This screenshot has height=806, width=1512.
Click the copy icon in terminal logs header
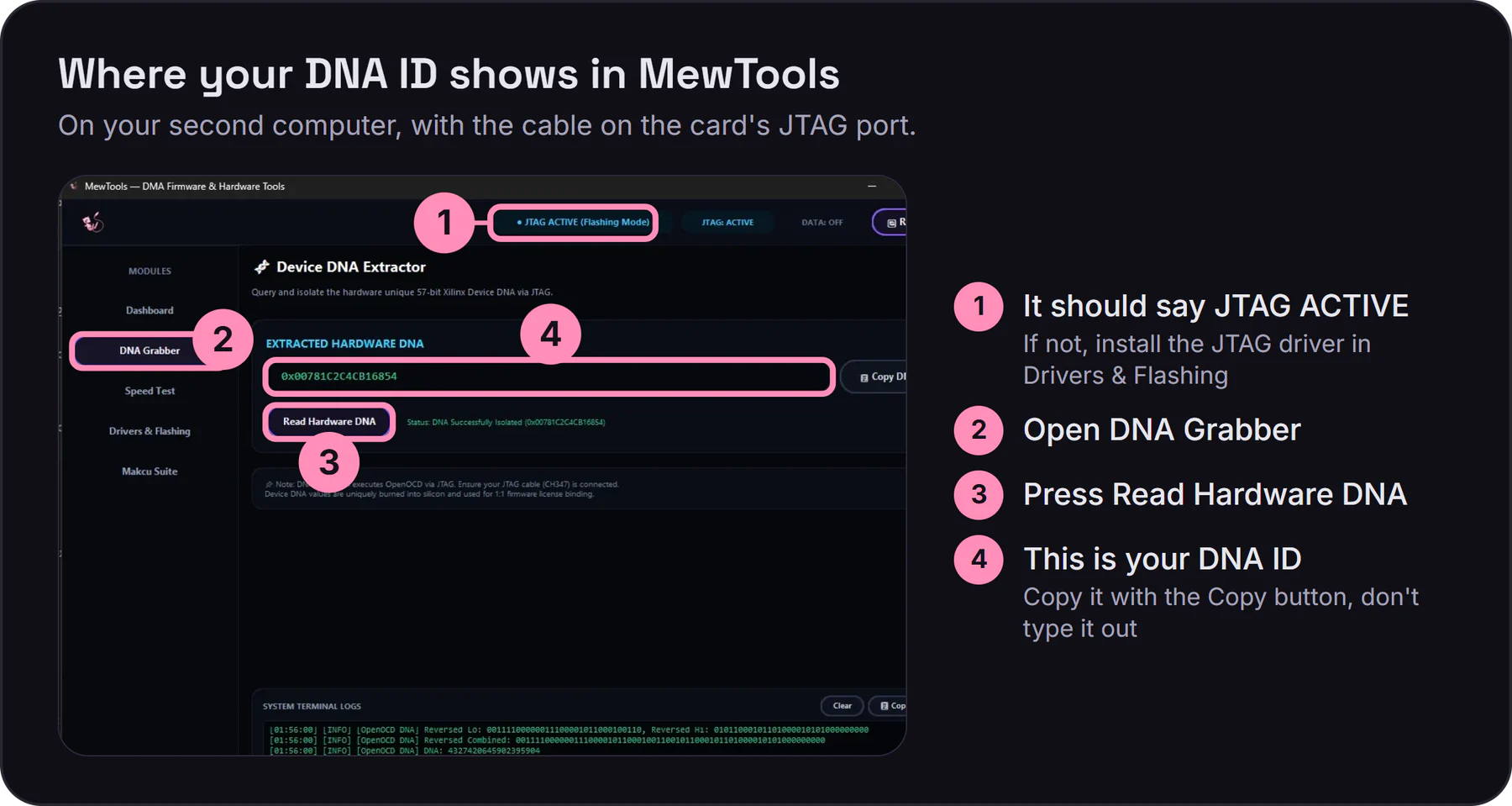[x=885, y=706]
